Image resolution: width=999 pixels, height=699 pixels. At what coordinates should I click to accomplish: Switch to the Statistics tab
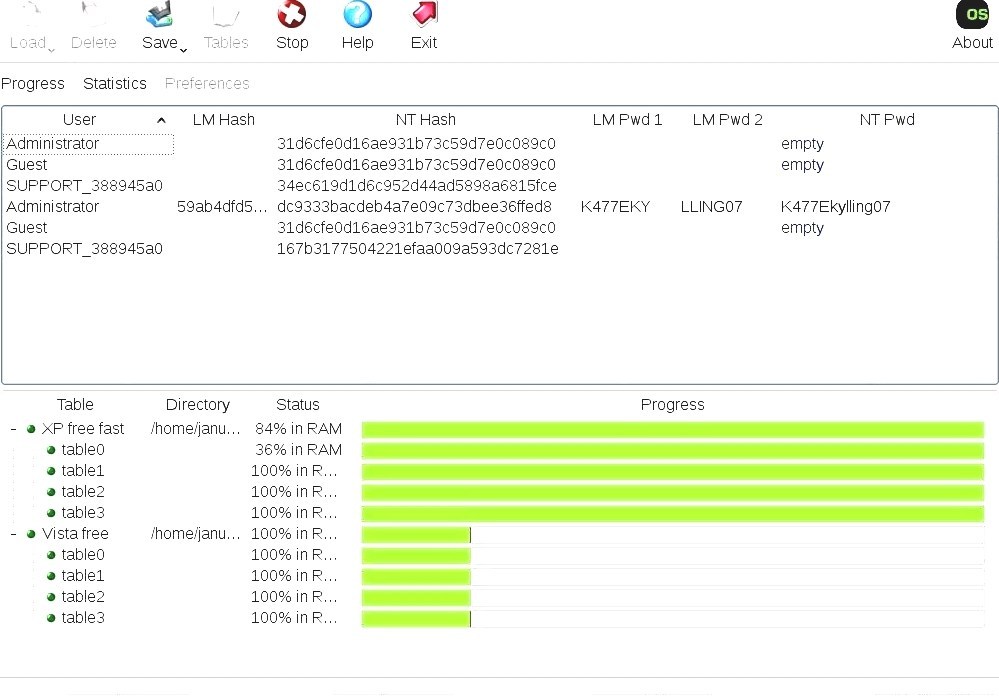click(x=114, y=84)
